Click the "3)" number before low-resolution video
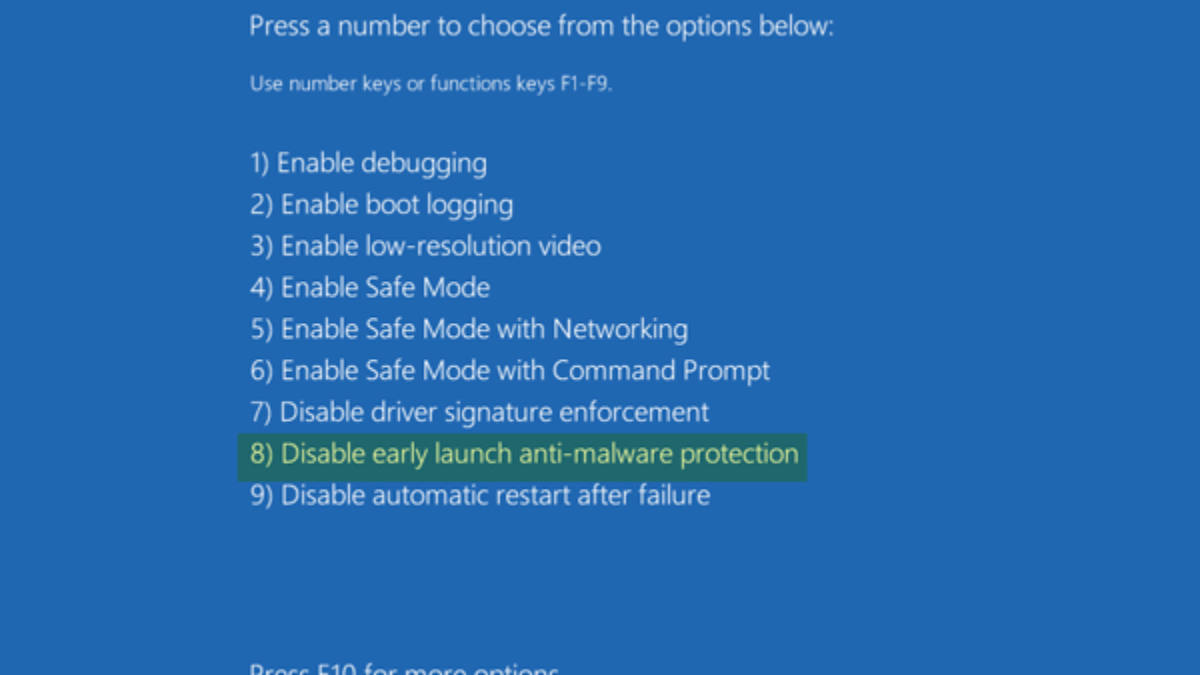 pyautogui.click(x=261, y=246)
